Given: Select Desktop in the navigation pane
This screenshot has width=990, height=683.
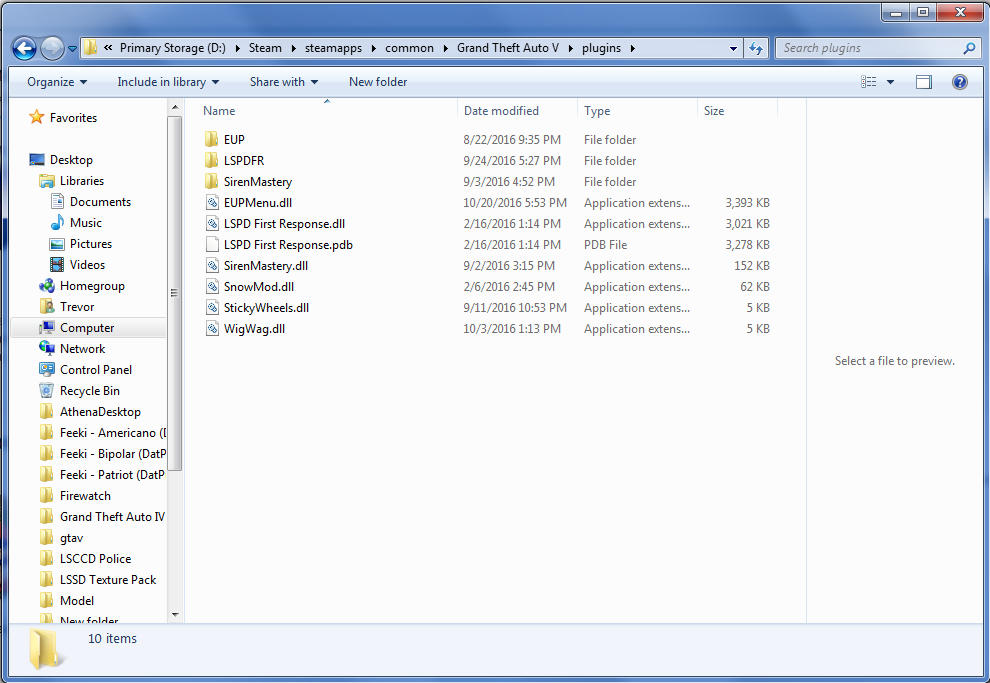Looking at the screenshot, I should point(71,160).
